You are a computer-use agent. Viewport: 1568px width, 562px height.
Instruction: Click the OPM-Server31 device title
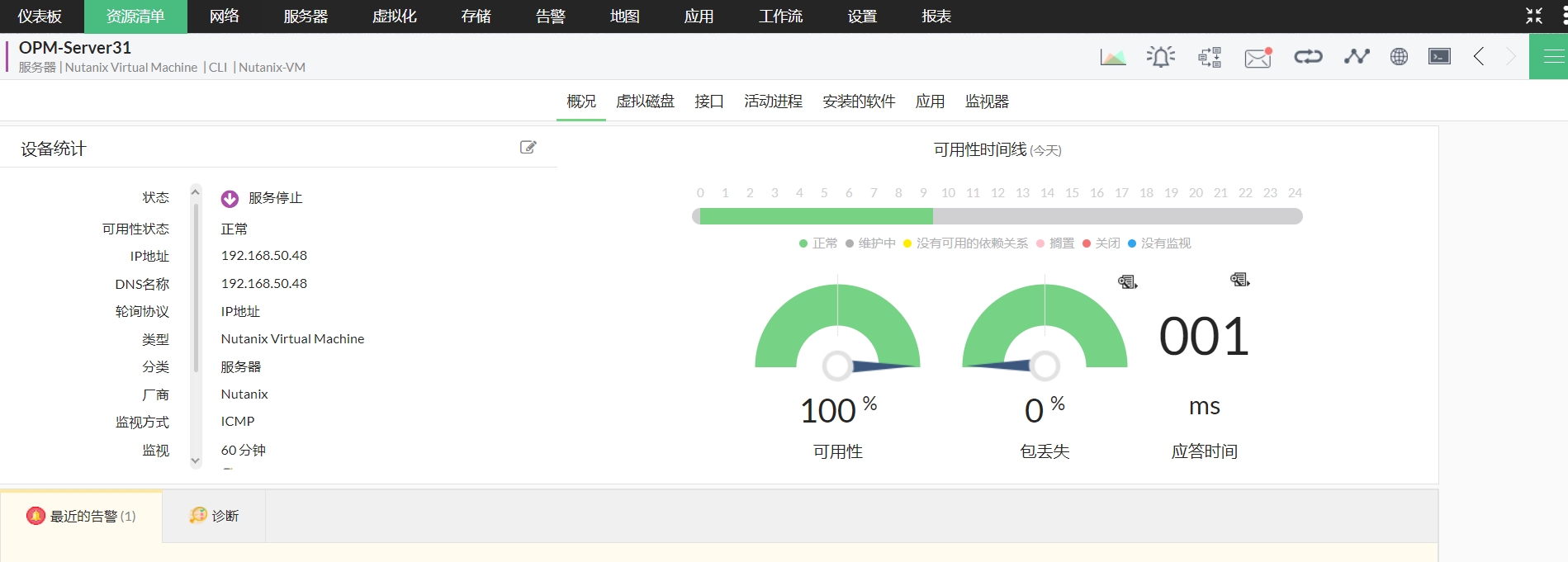click(75, 48)
